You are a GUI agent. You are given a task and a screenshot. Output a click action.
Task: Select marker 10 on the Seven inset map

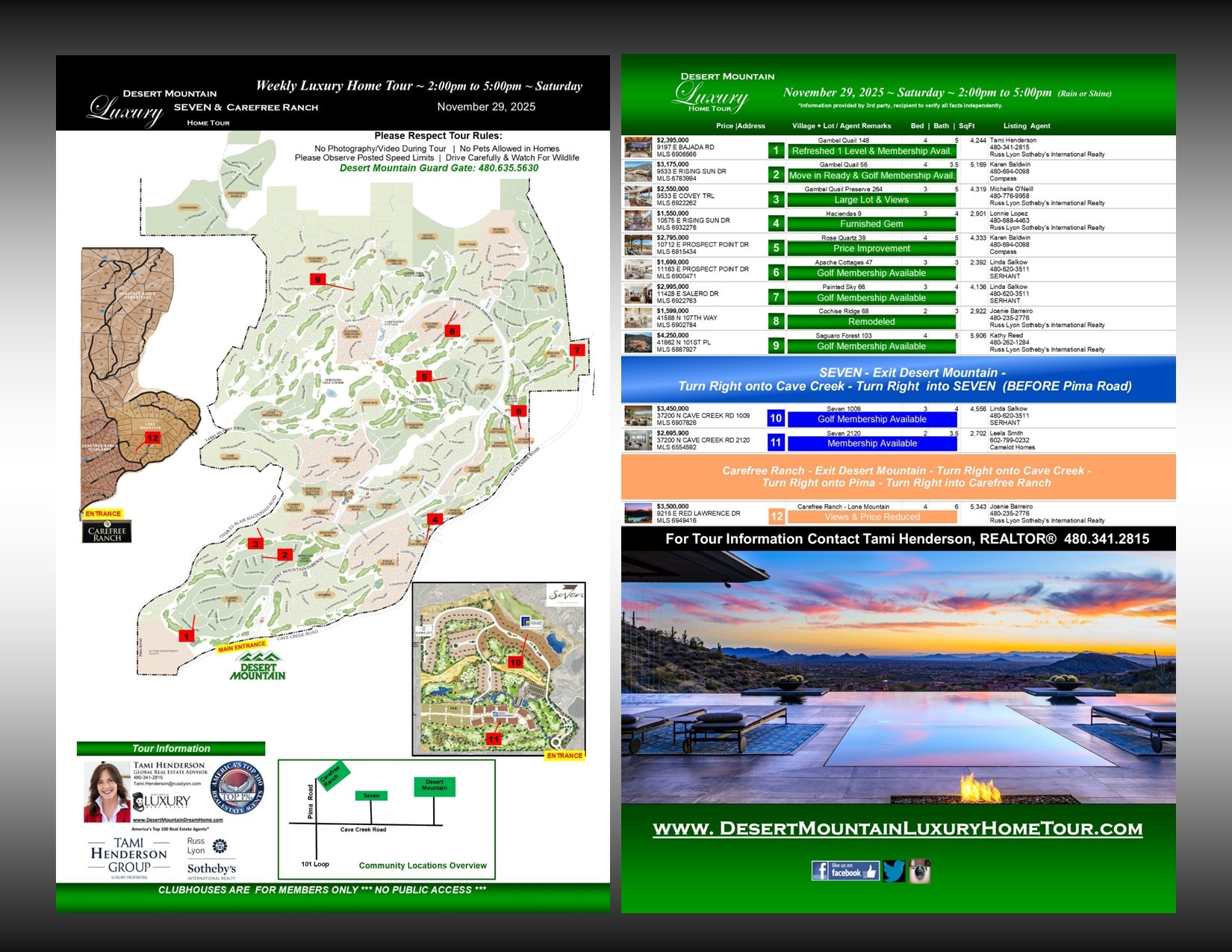point(515,662)
